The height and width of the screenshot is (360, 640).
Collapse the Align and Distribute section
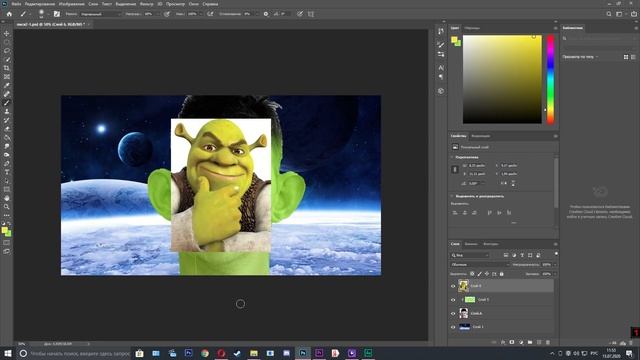click(452, 196)
